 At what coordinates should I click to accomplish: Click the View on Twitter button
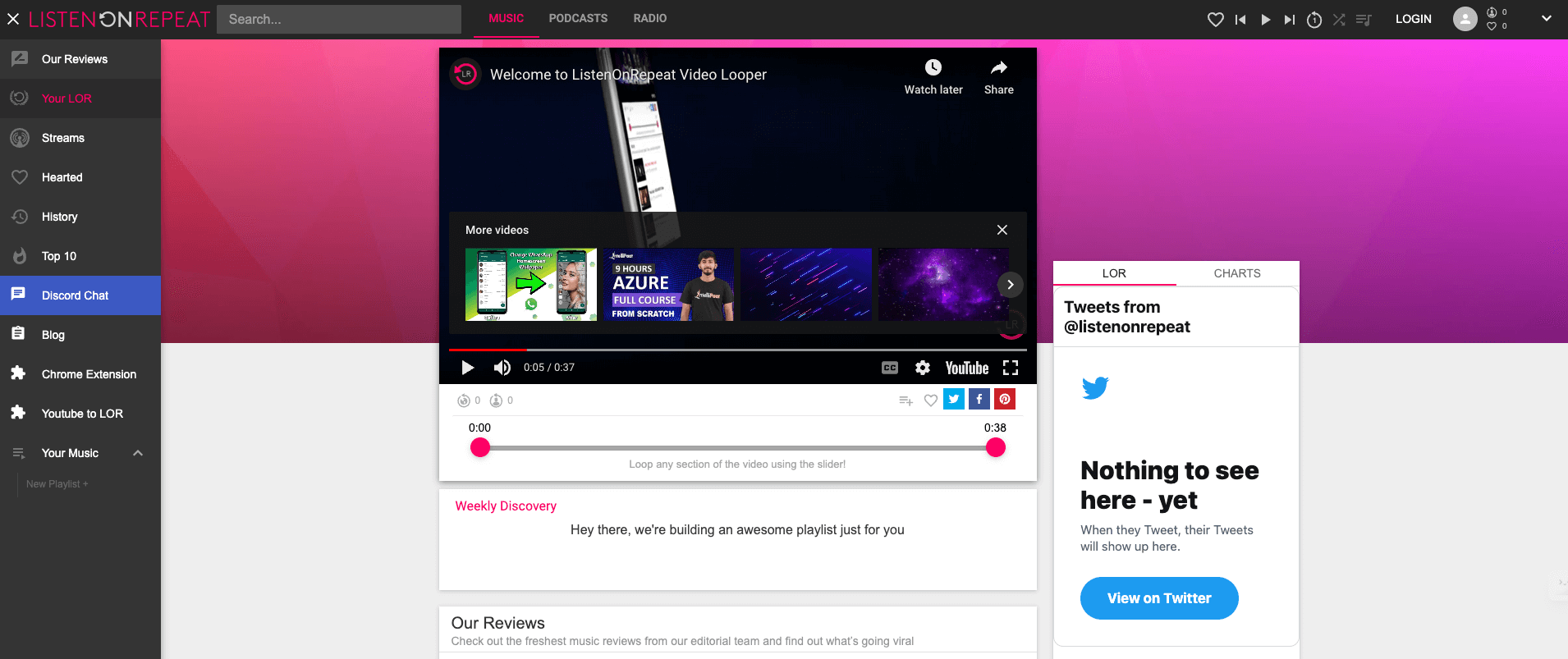pyautogui.click(x=1159, y=598)
